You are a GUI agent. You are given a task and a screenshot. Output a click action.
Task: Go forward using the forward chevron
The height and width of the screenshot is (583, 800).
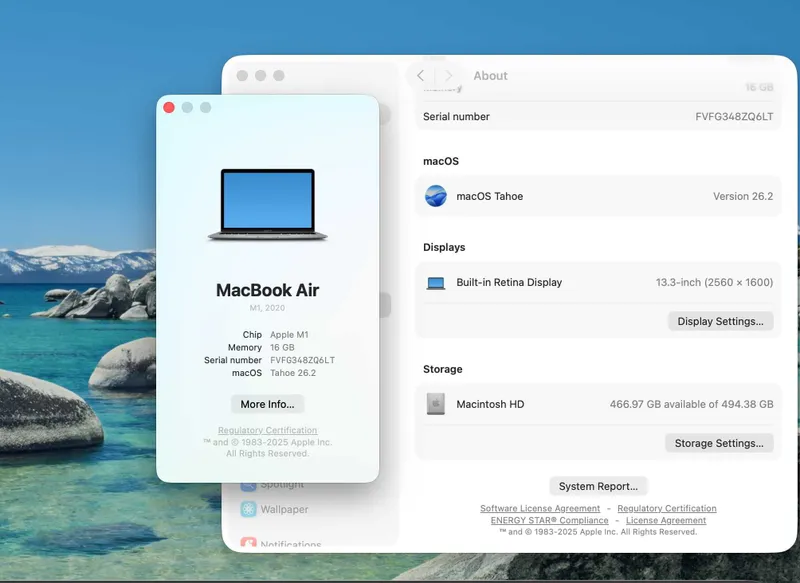(448, 75)
